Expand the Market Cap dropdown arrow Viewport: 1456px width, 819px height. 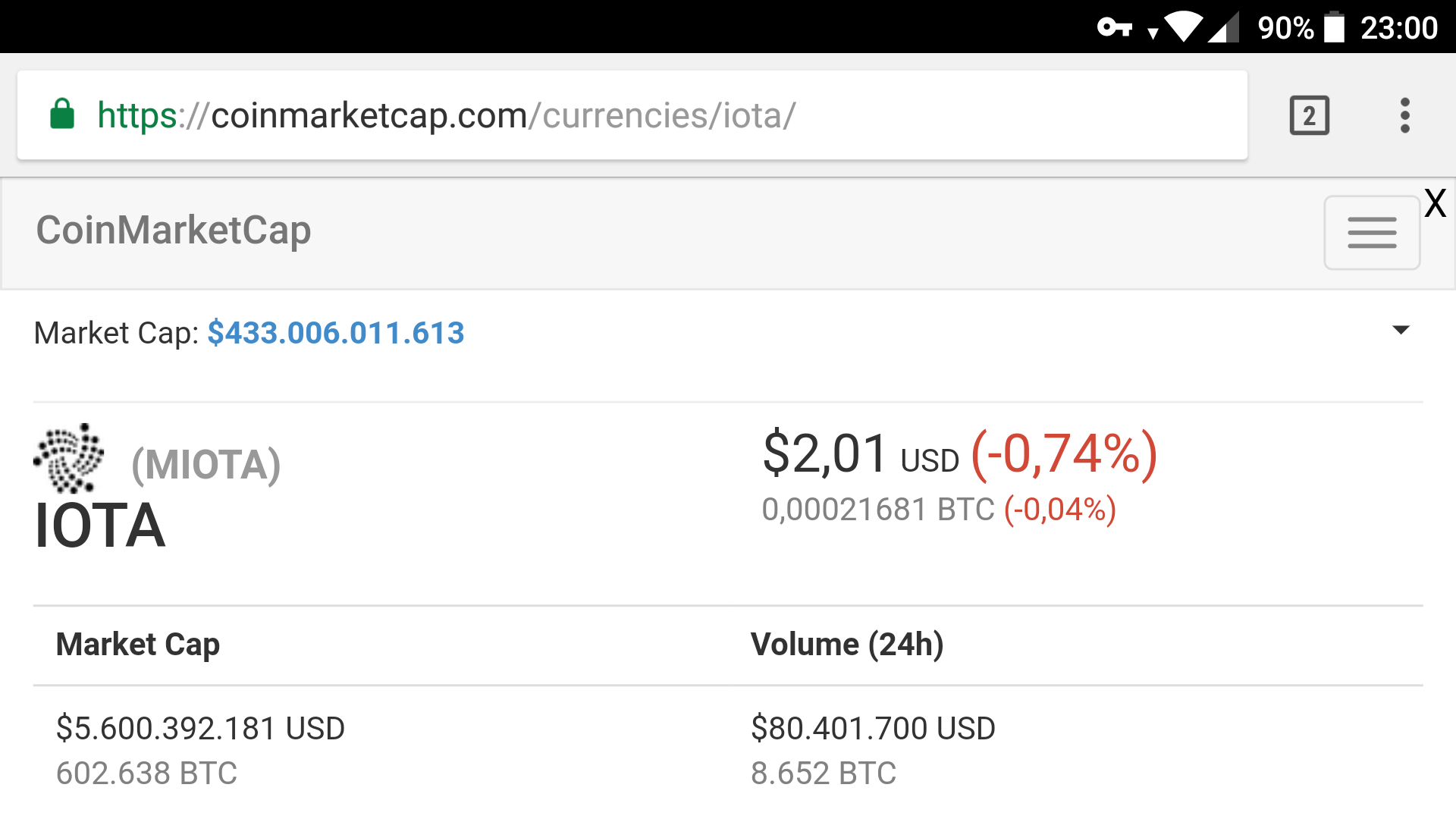(x=1401, y=330)
